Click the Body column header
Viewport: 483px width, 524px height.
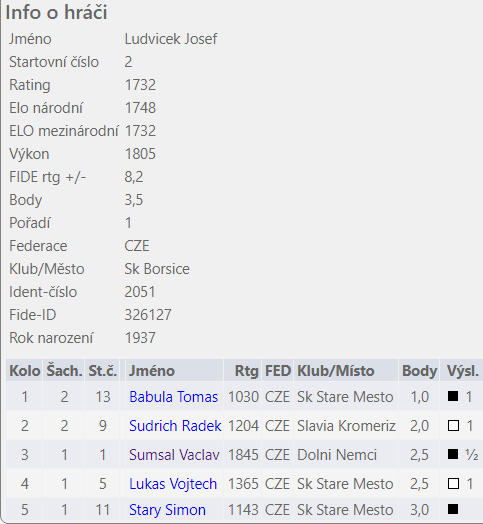(419, 371)
